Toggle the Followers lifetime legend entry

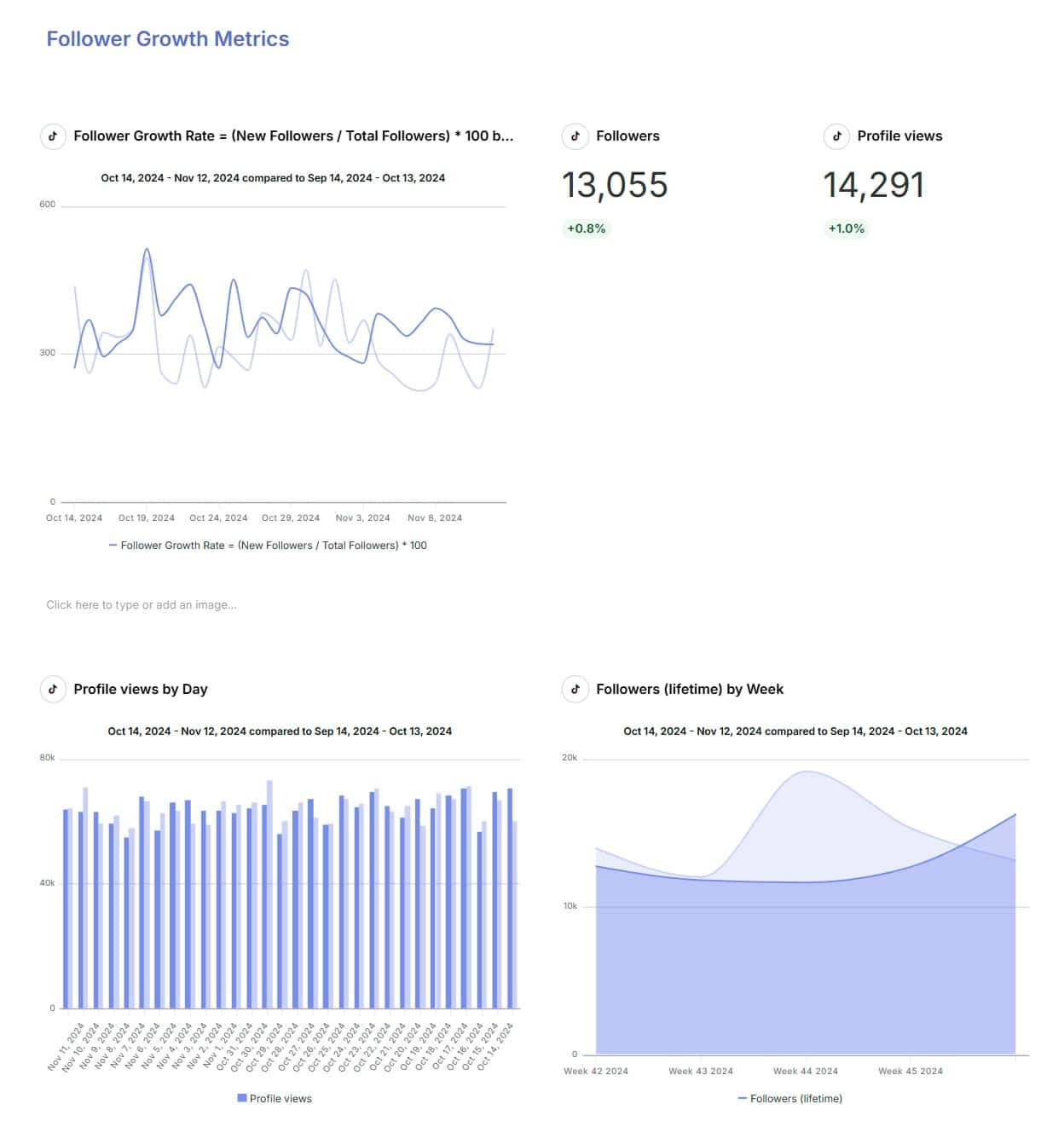click(x=792, y=1098)
